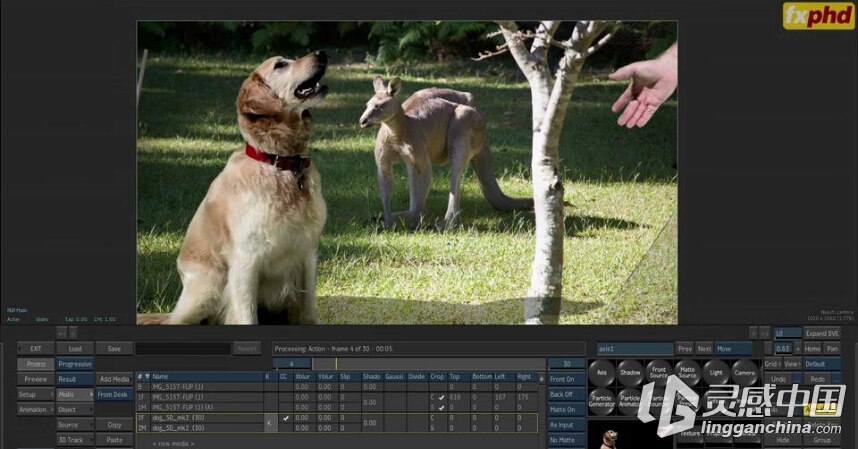This screenshot has height=449, width=858.
Task: Select the dog thumbnail in schematic
Action: pos(608,439)
